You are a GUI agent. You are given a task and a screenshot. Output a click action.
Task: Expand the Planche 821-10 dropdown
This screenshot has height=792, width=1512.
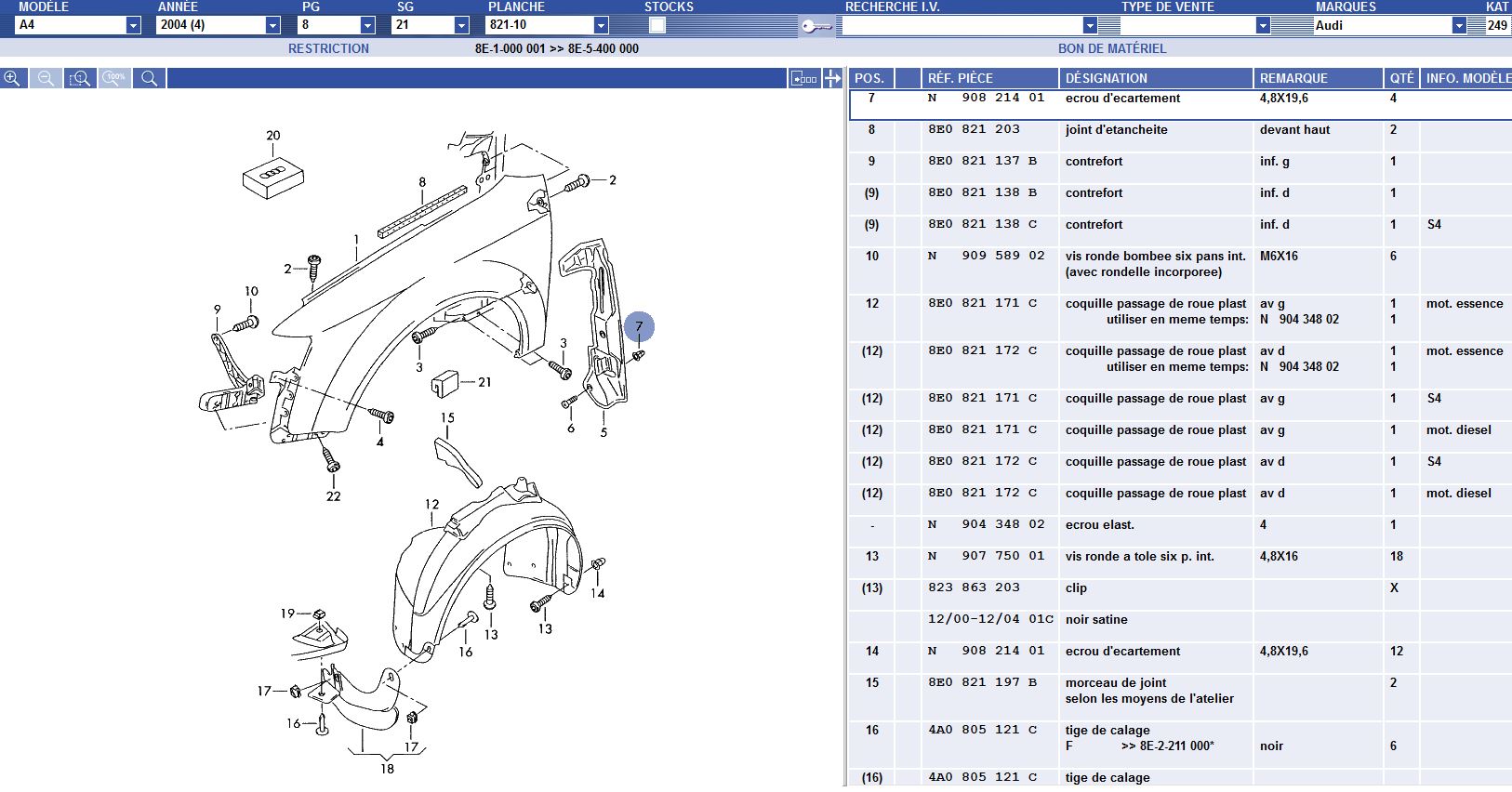click(x=601, y=25)
